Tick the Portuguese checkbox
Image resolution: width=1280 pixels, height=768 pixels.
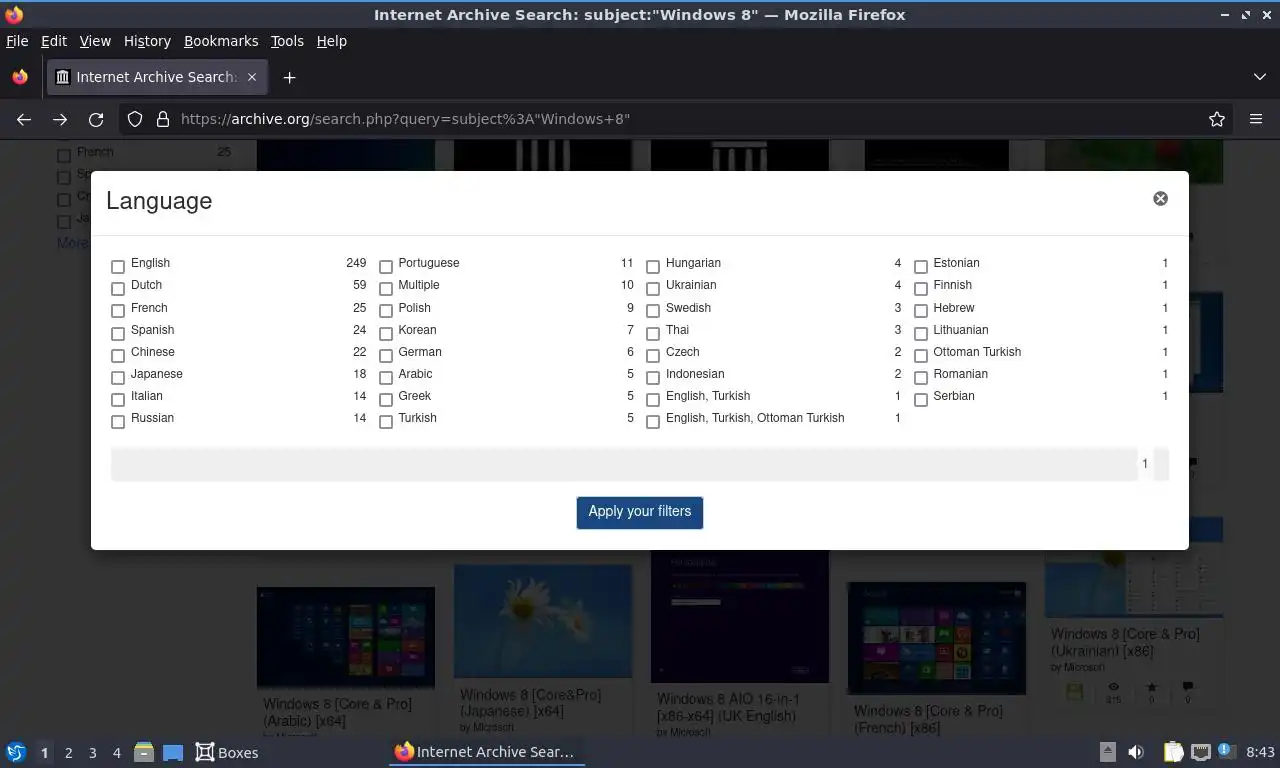point(386,267)
